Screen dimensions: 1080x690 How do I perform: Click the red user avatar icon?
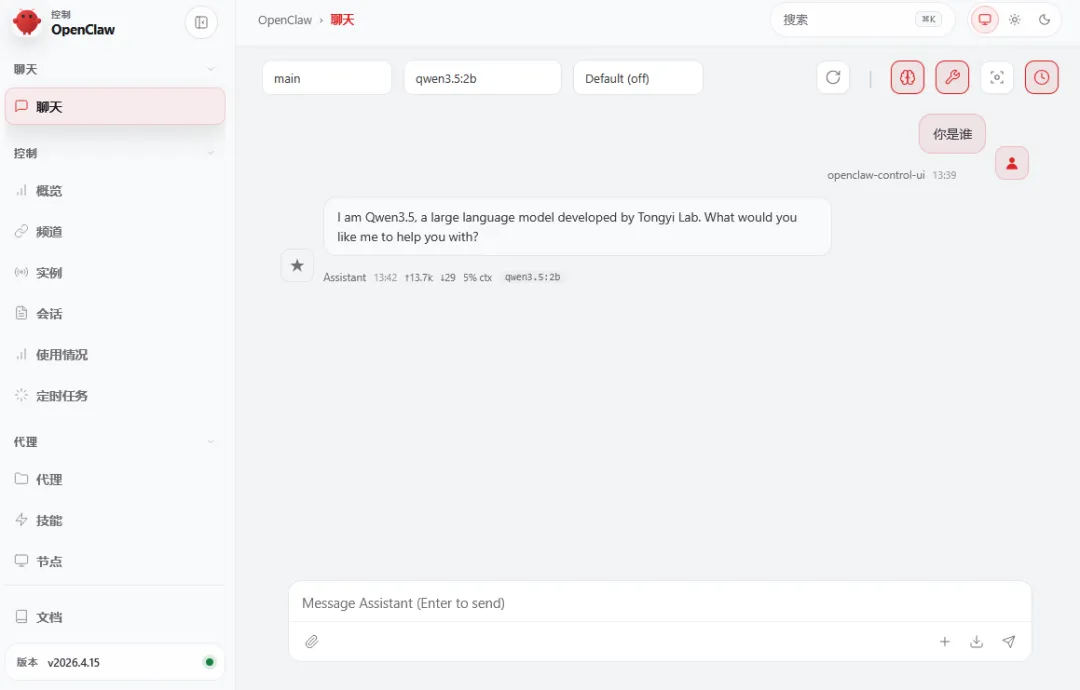point(1012,163)
